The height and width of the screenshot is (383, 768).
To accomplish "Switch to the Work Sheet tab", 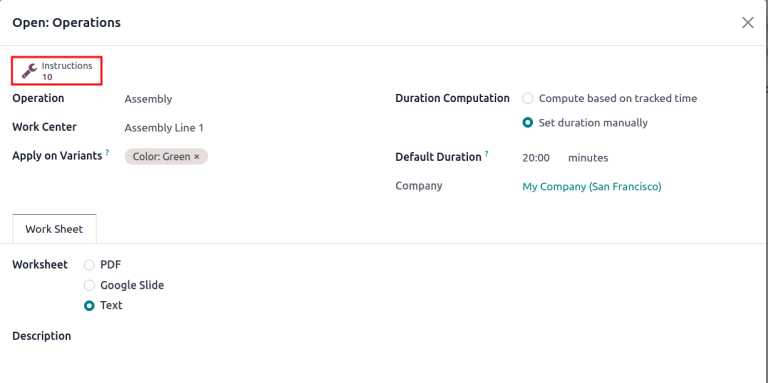I will (x=54, y=229).
